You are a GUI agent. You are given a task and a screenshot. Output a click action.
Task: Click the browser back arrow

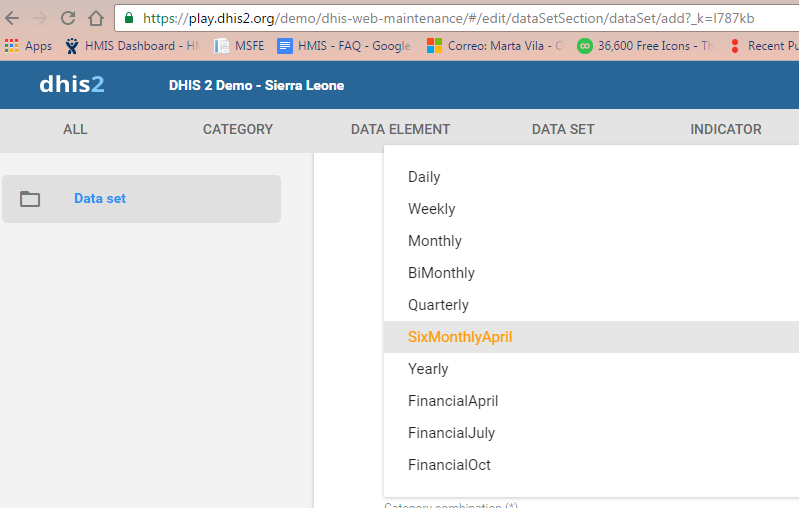click(x=12, y=18)
